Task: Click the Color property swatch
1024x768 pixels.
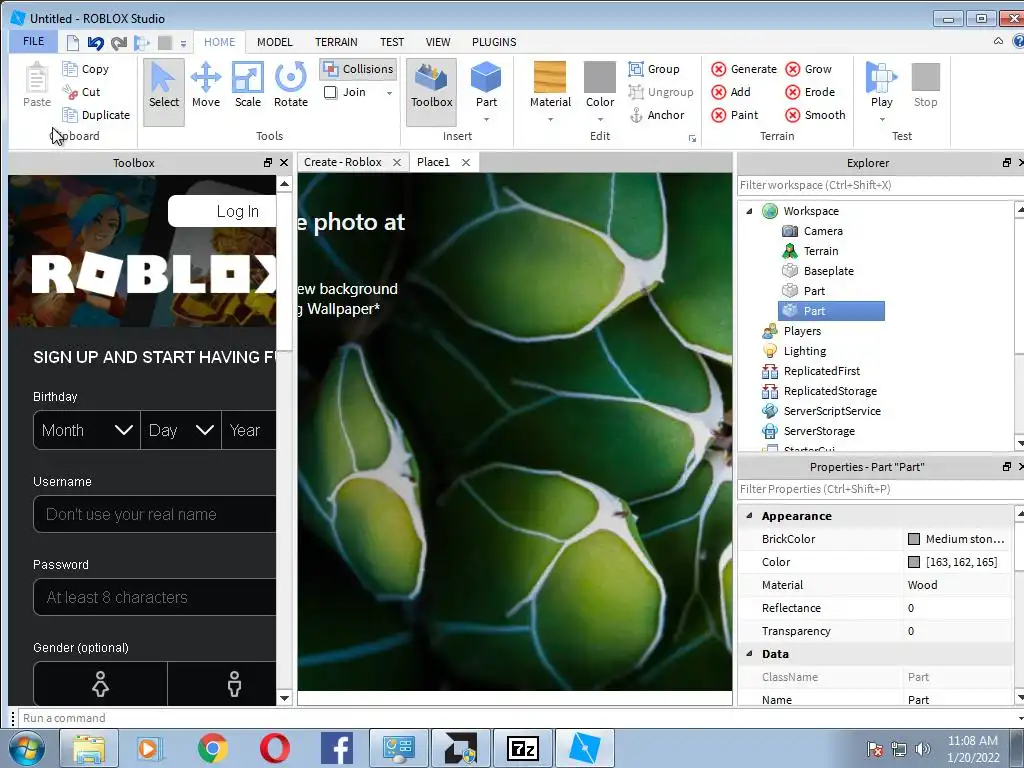Action: pos(914,562)
